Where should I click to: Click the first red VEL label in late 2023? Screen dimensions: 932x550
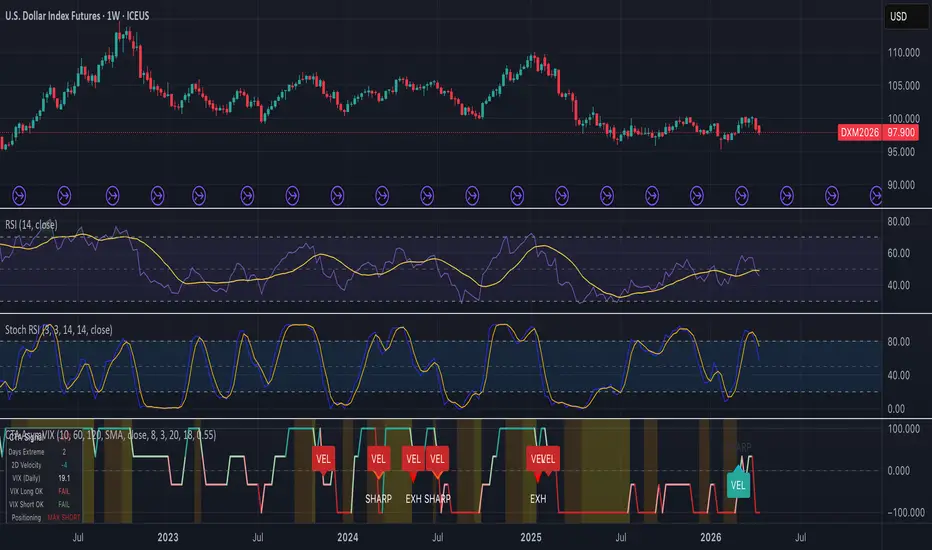tap(323, 460)
